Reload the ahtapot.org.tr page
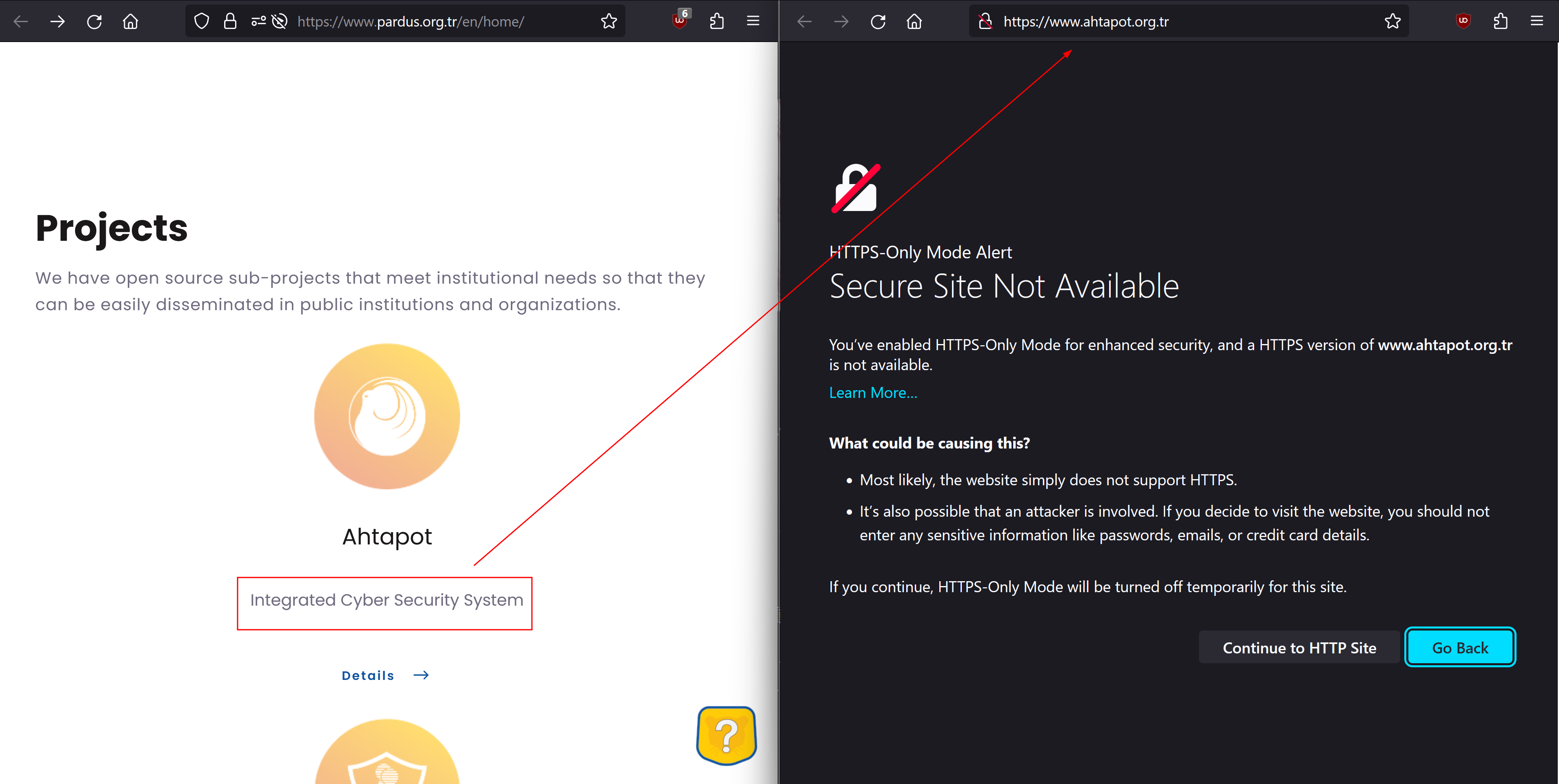Viewport: 1559px width, 784px height. [878, 22]
